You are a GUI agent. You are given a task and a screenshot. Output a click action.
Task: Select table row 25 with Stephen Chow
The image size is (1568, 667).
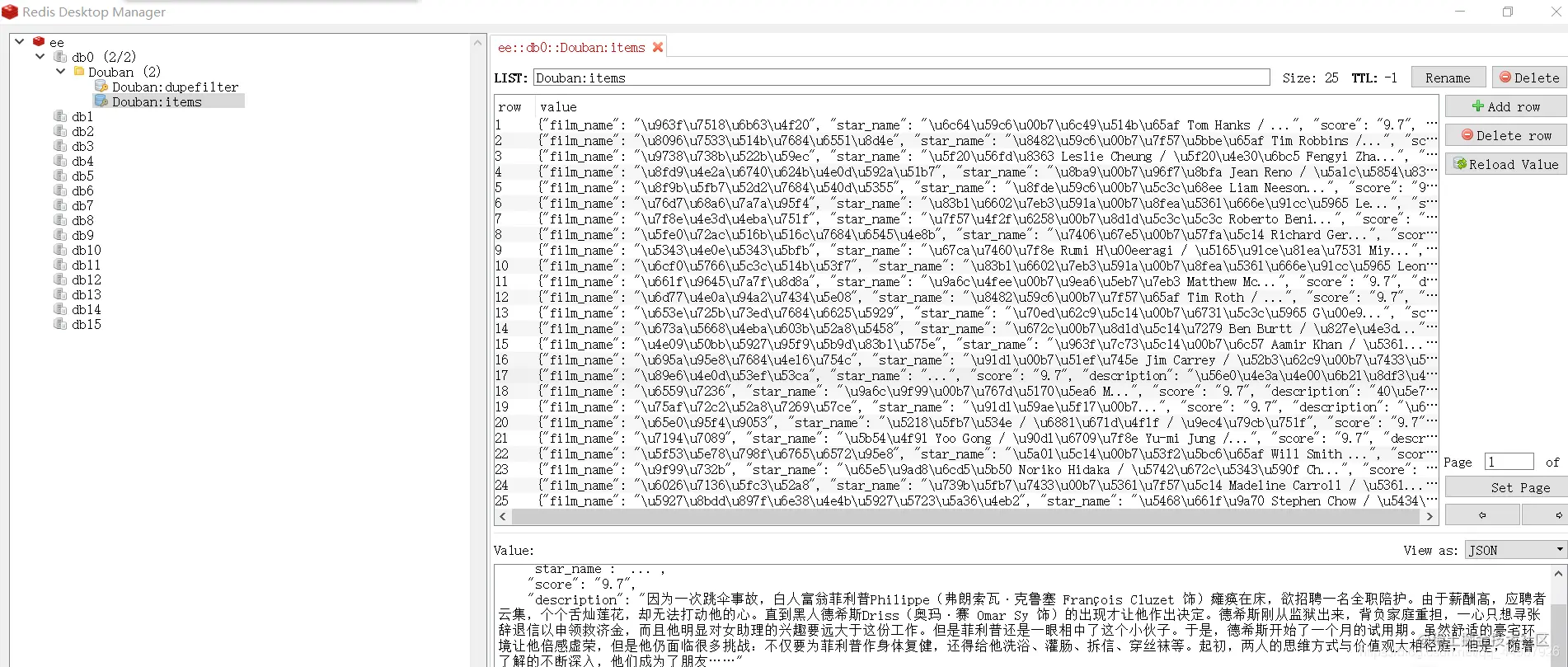966,501
